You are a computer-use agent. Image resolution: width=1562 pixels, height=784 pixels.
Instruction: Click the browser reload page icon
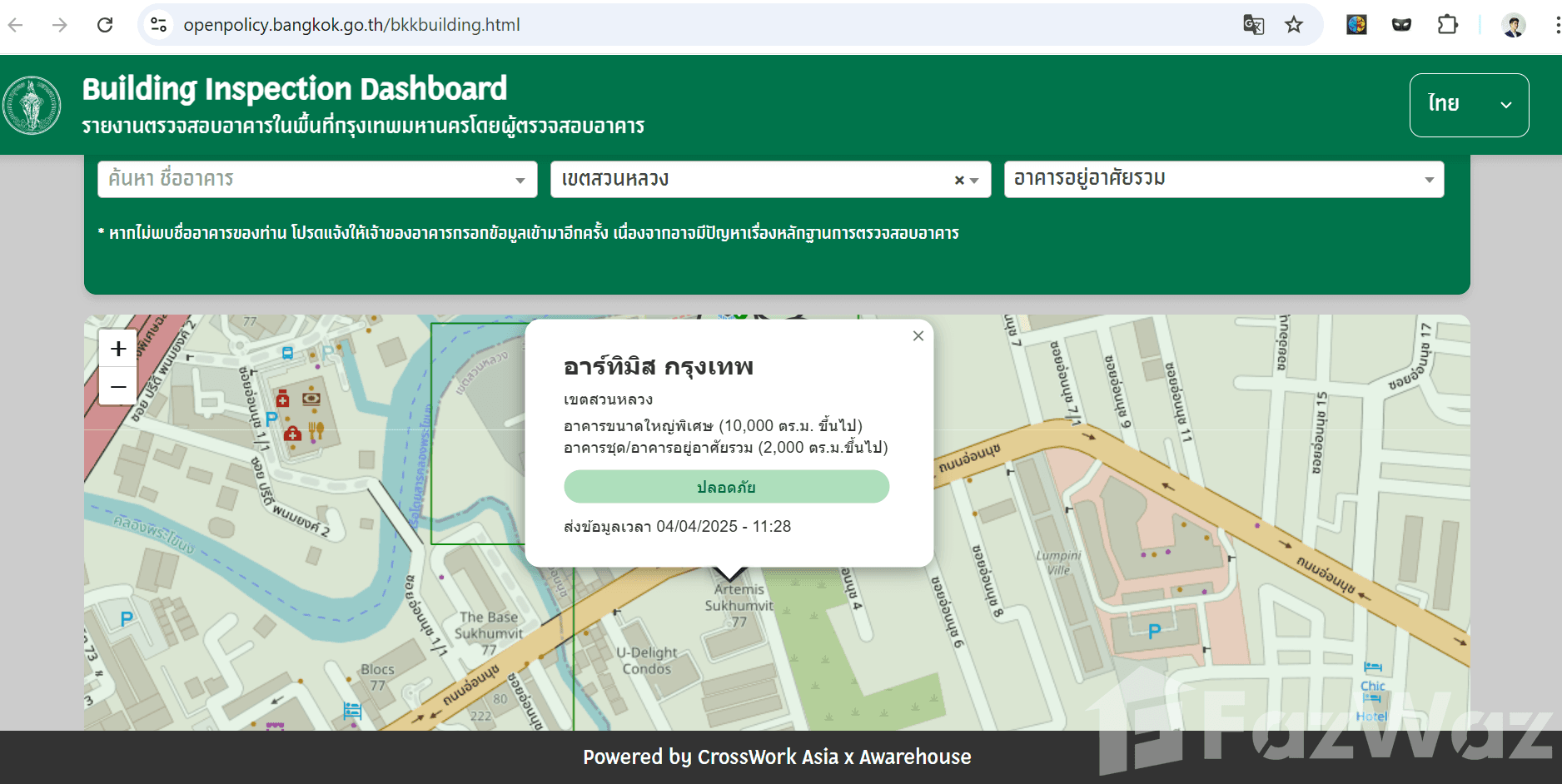point(105,25)
